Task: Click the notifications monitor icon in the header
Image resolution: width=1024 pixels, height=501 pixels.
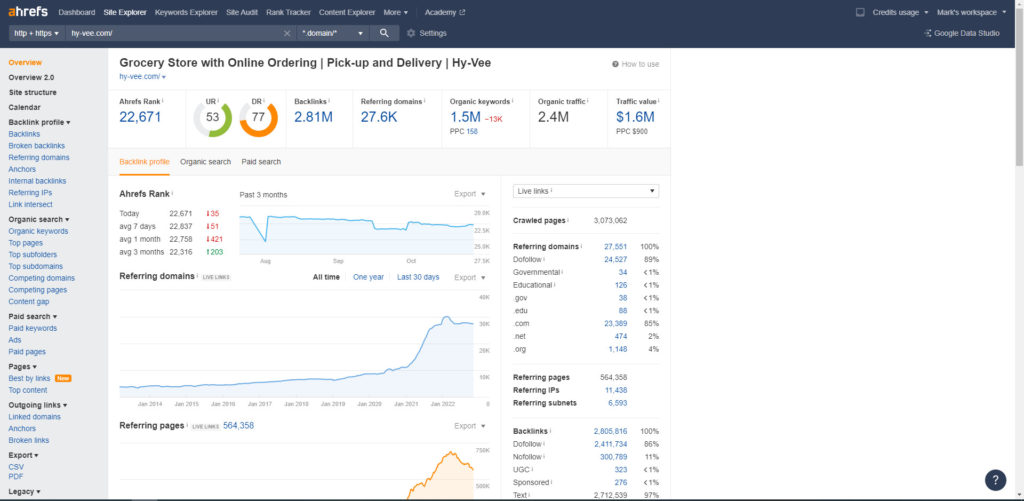Action: coord(860,12)
